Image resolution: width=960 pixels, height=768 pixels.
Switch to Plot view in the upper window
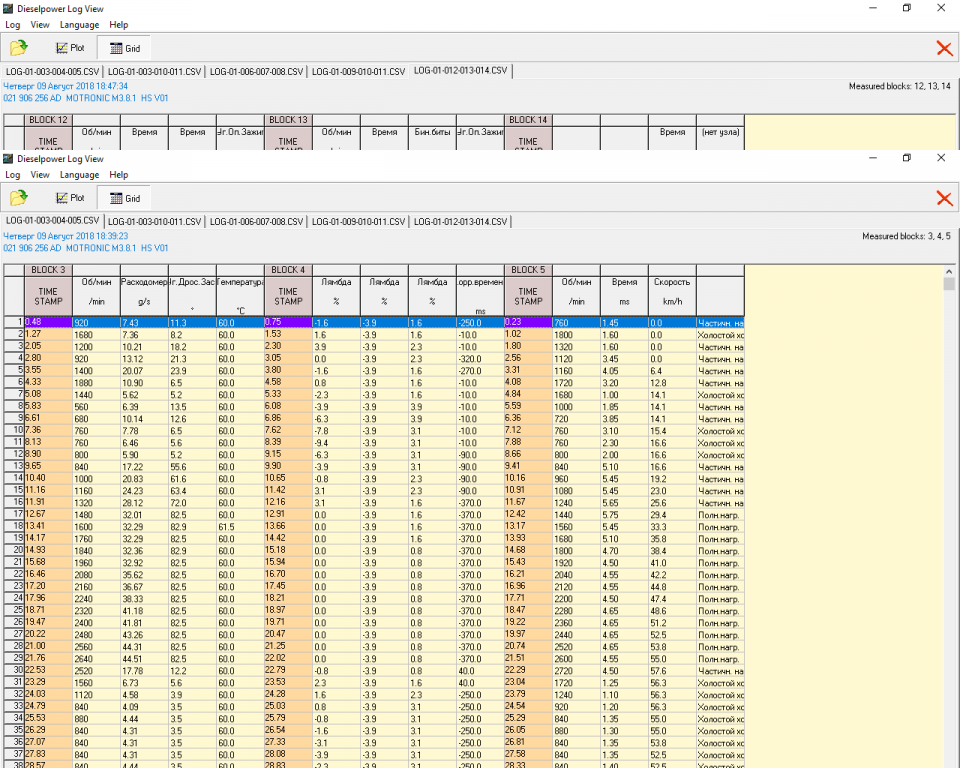tap(70, 48)
